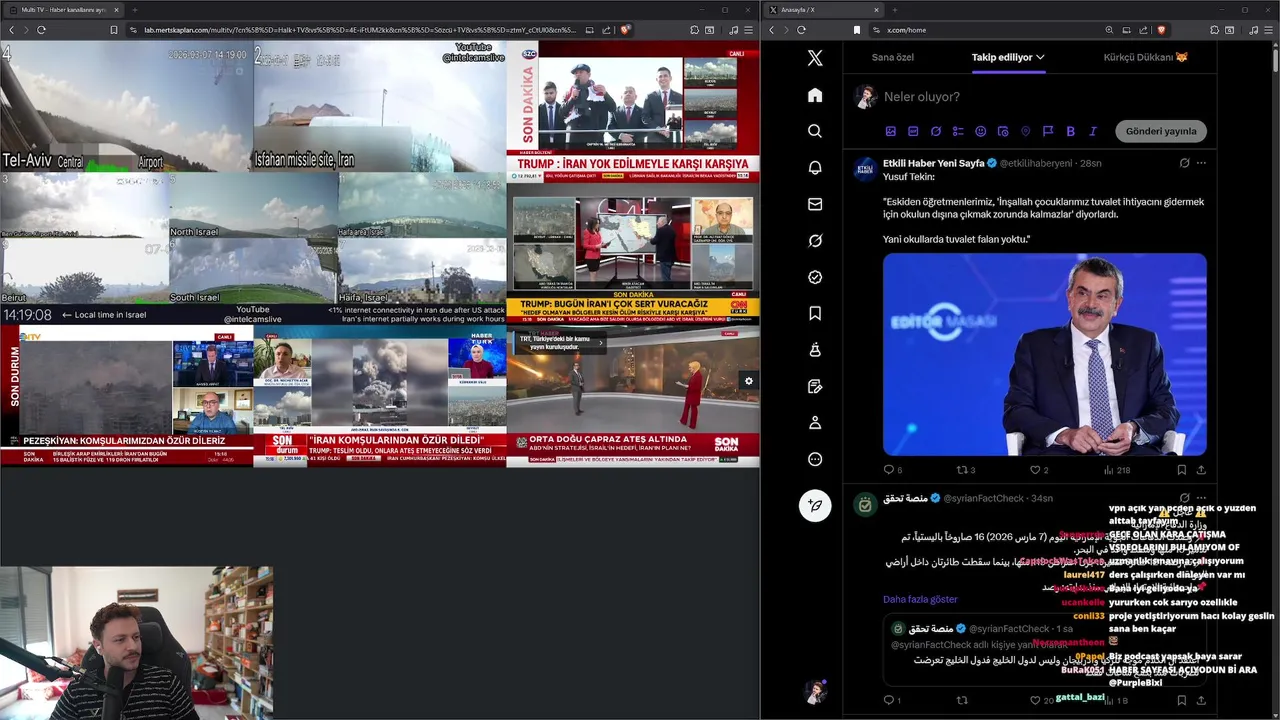Open the Yusuf Tekin post image
Viewport: 1280px width, 720px height.
(1045, 354)
